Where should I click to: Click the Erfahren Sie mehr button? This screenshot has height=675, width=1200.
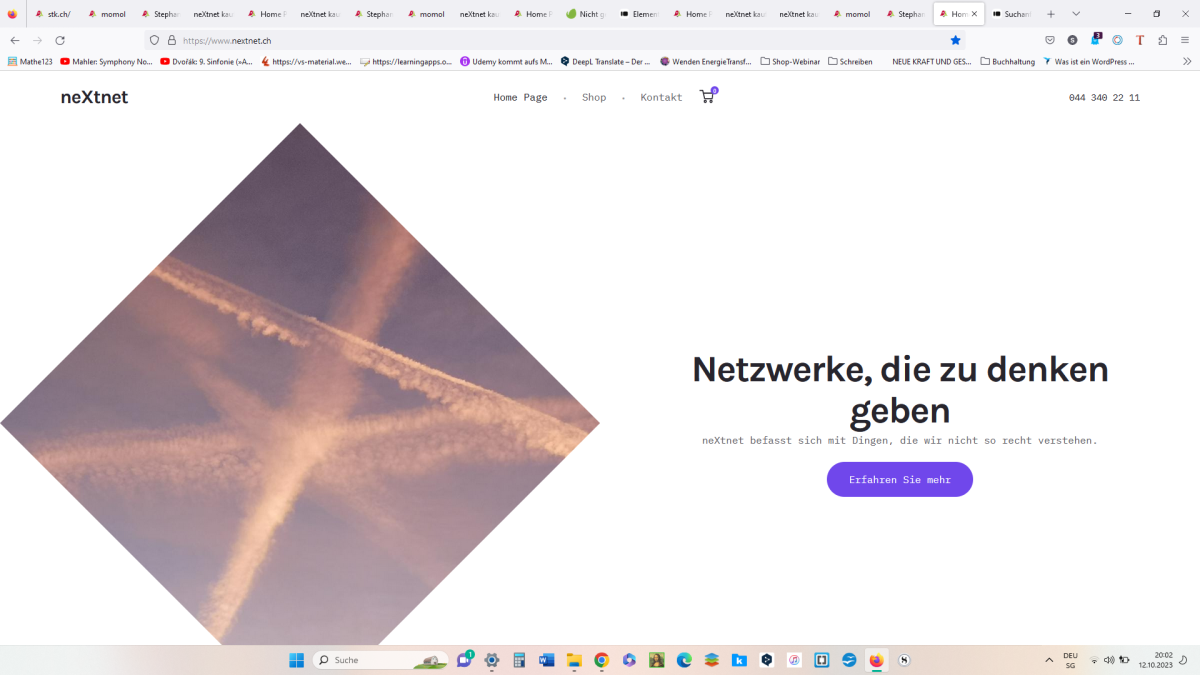[x=899, y=480]
